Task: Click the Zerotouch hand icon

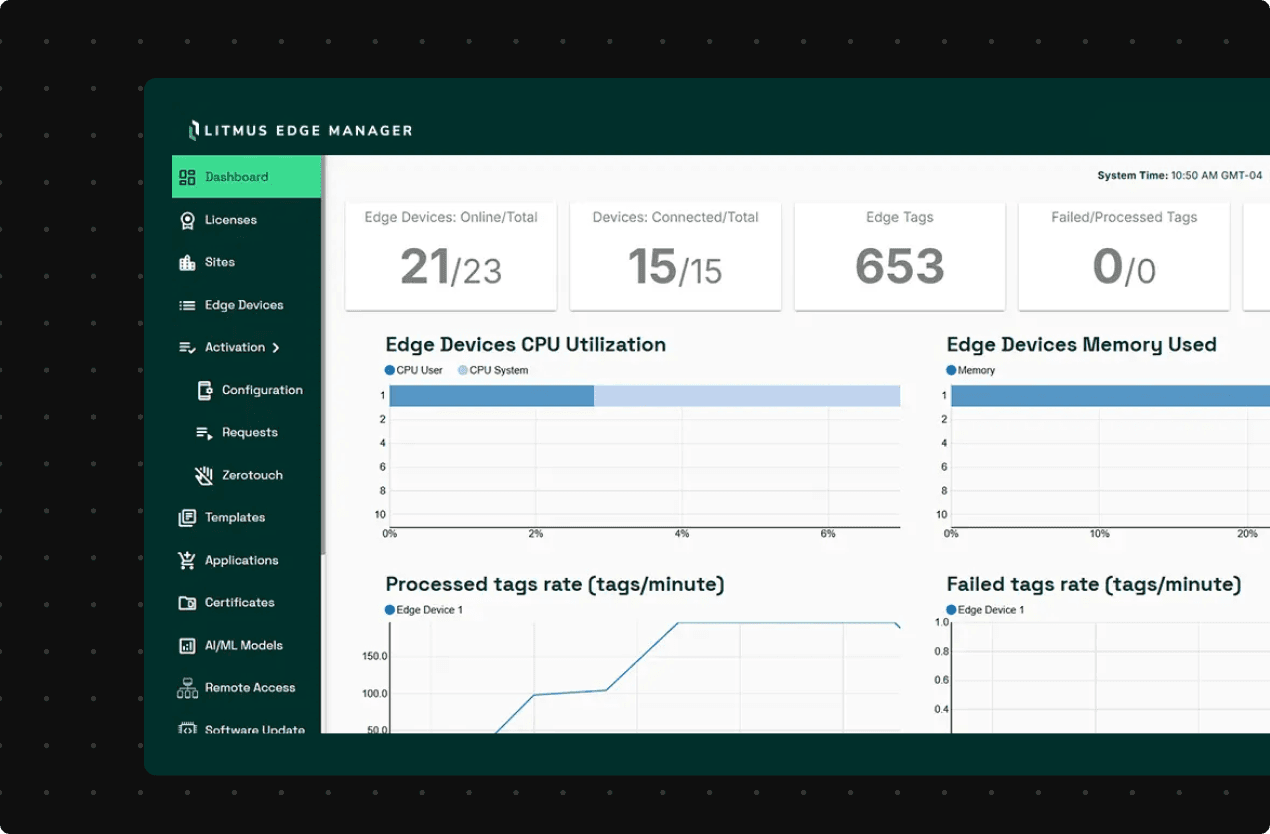Action: pyautogui.click(x=204, y=475)
